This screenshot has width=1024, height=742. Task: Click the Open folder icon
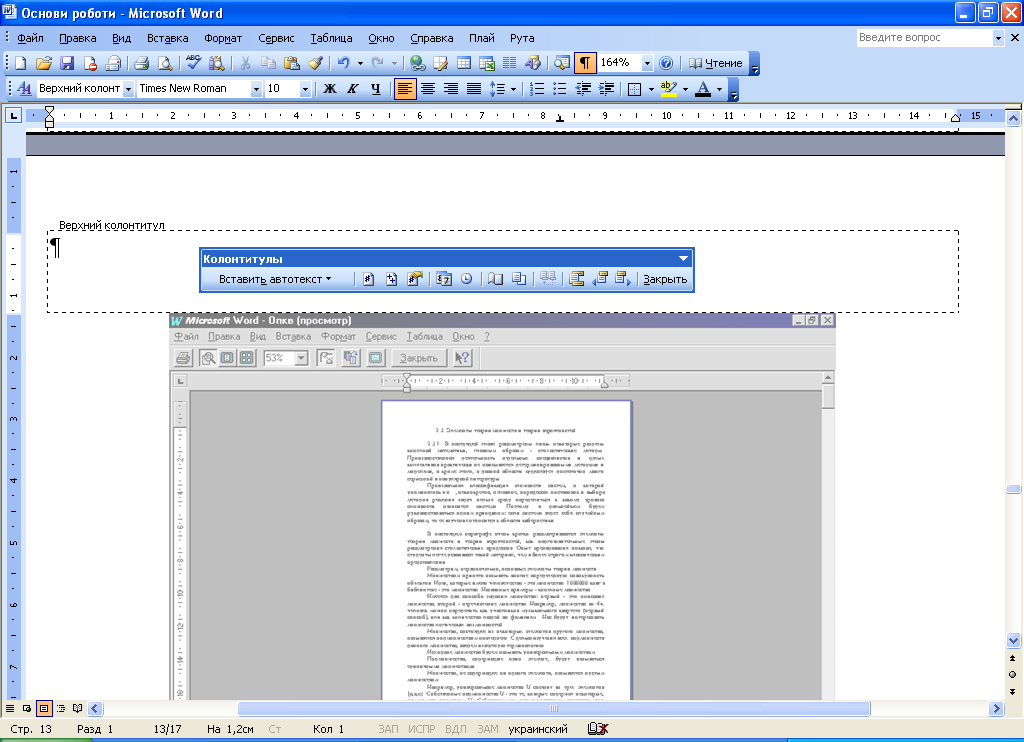tap(43, 63)
